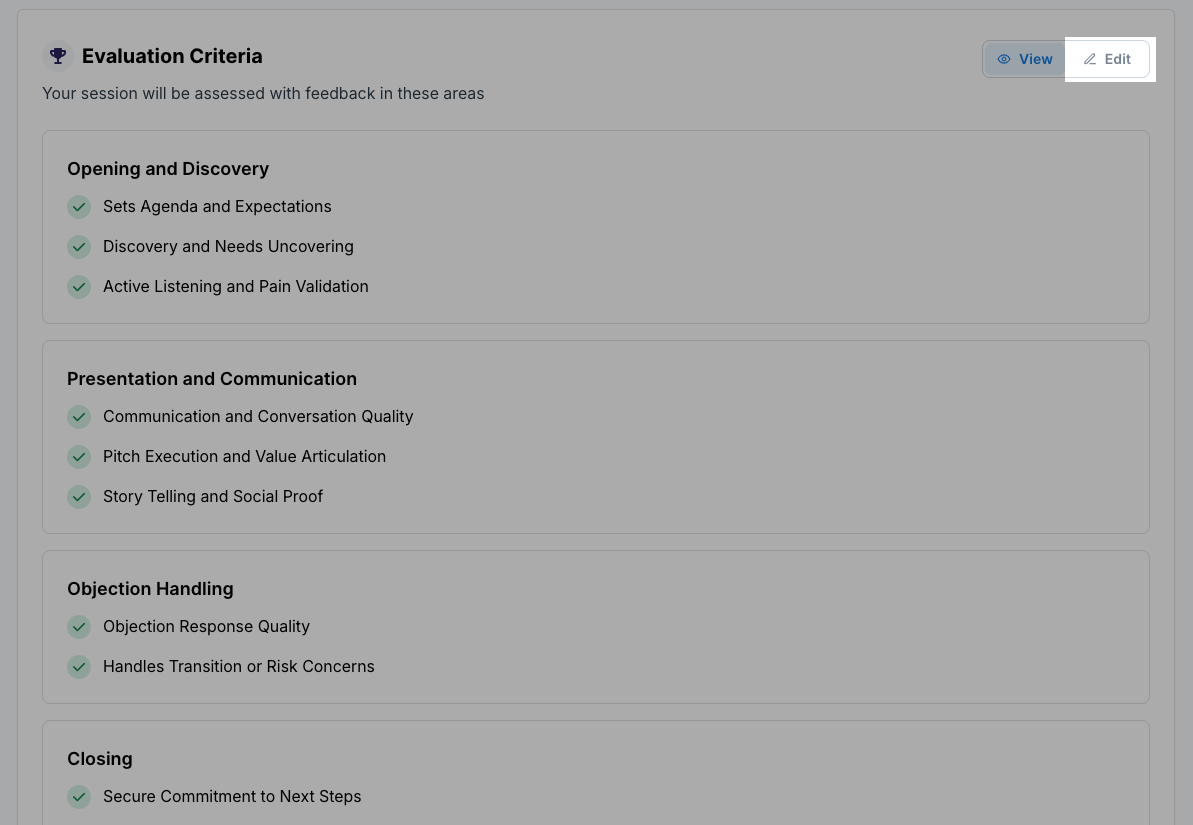Toggle the check for Objection Response Quality
Image resolution: width=1193 pixels, height=825 pixels.
pos(79,627)
